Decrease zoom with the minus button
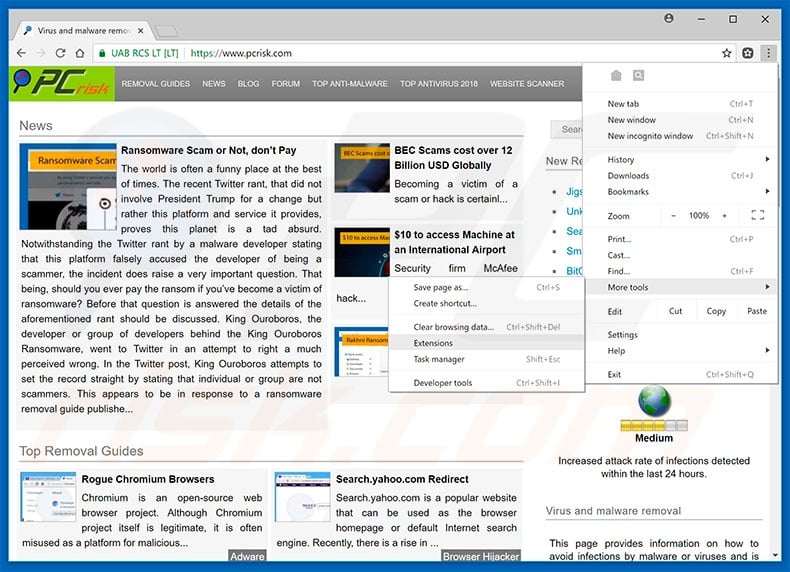Viewport: 790px width, 572px height. coord(673,216)
